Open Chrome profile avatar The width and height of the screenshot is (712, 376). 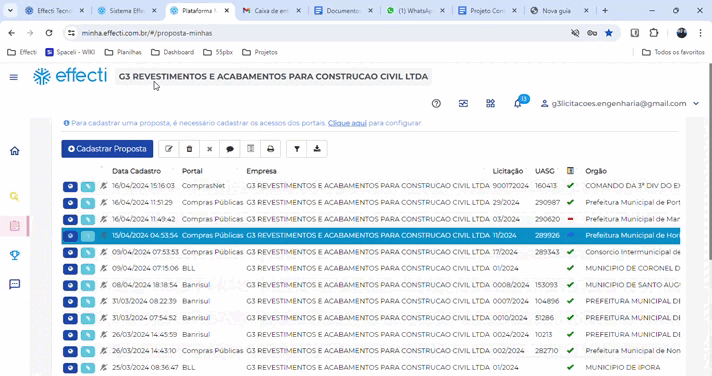(682, 33)
